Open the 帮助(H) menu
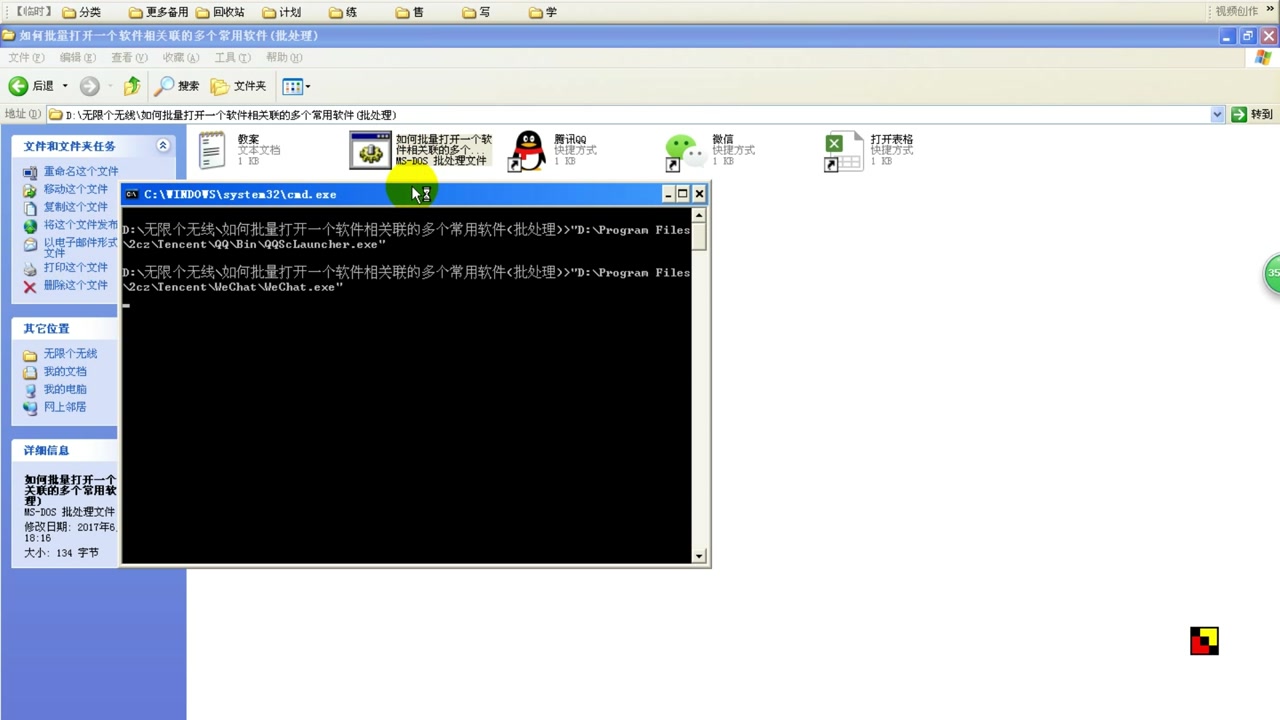Image resolution: width=1280 pixels, height=720 pixels. click(x=284, y=58)
